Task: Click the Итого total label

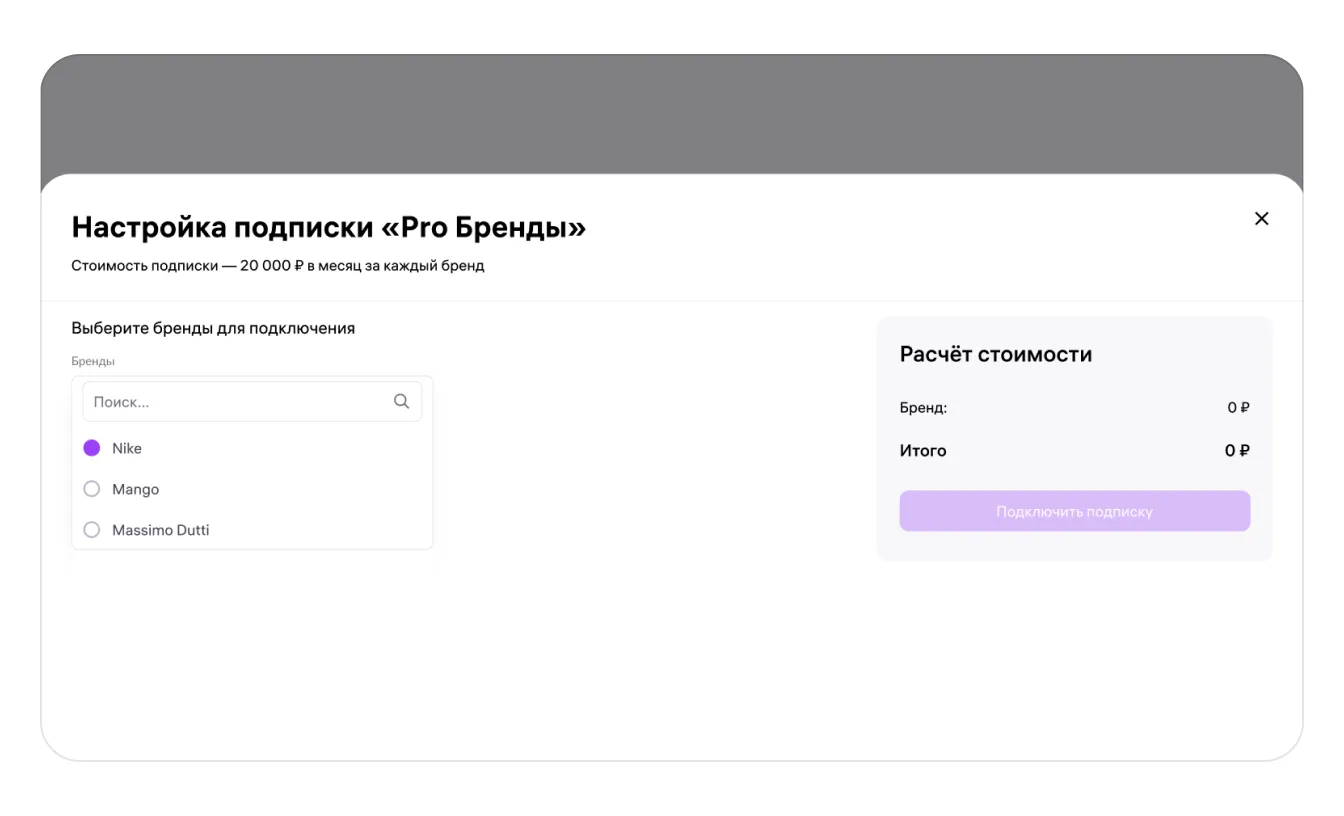Action: coord(923,451)
